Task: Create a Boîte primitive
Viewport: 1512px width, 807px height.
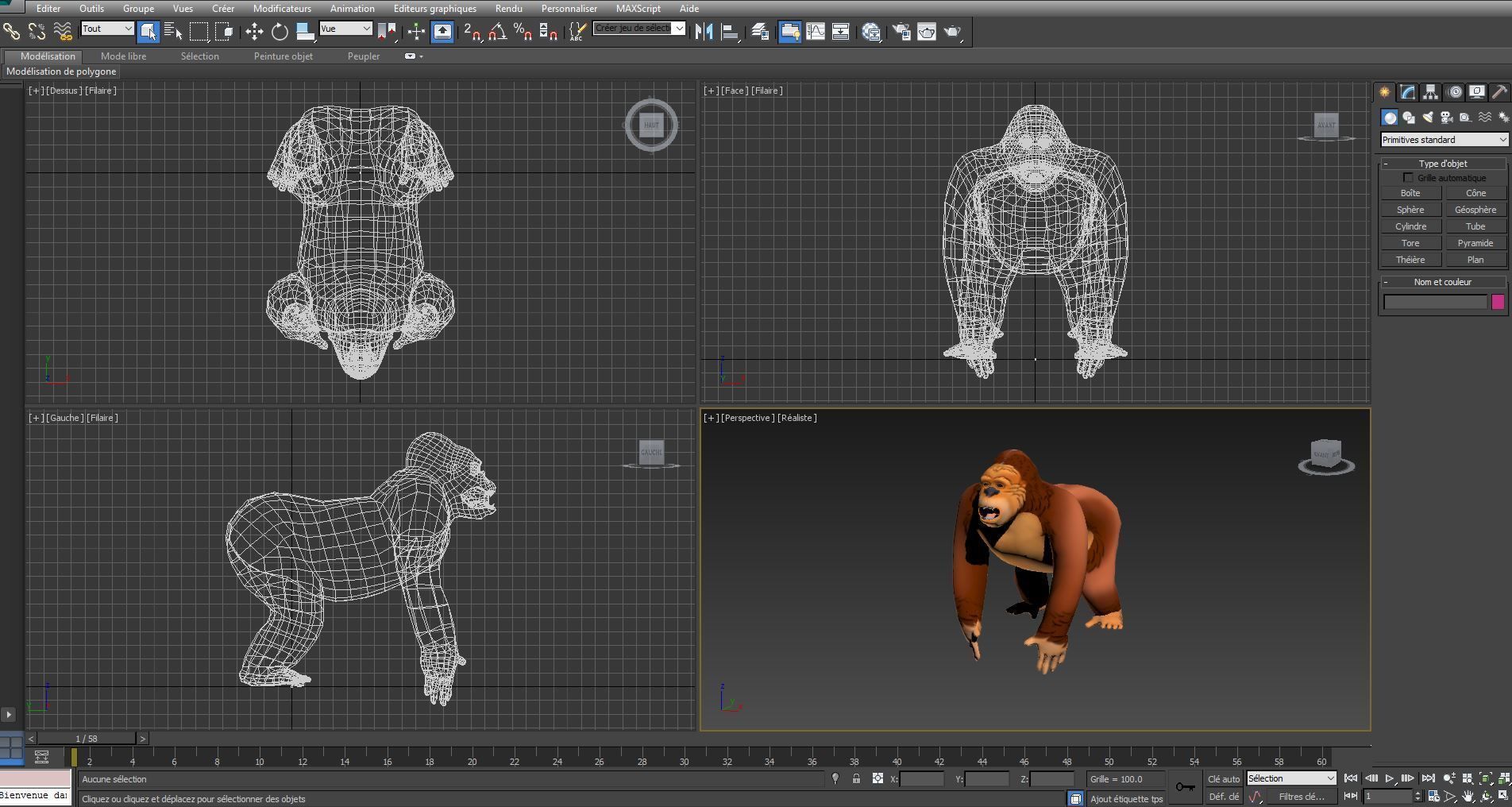Action: [1410, 193]
